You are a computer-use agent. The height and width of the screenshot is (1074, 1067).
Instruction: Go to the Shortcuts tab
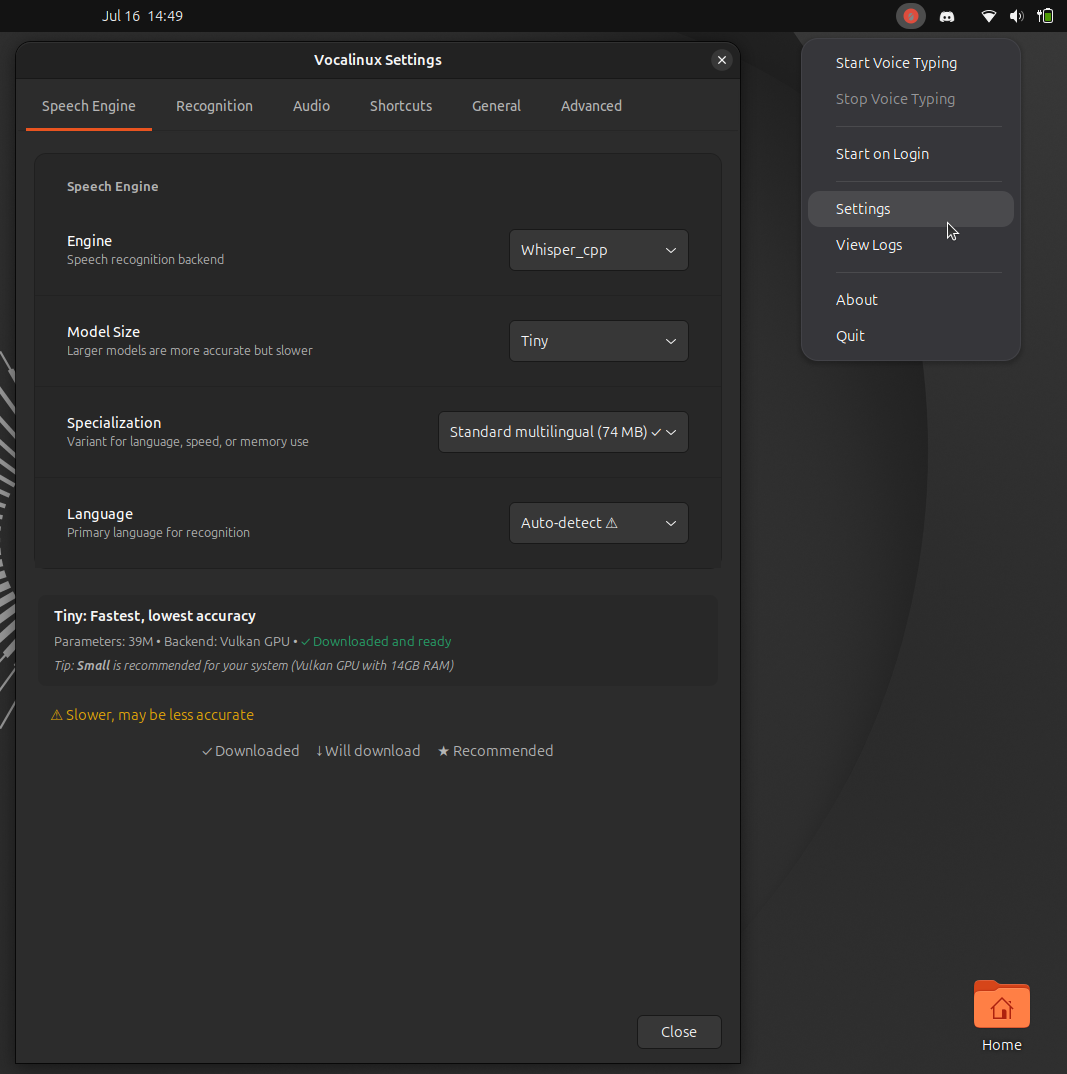coord(401,106)
